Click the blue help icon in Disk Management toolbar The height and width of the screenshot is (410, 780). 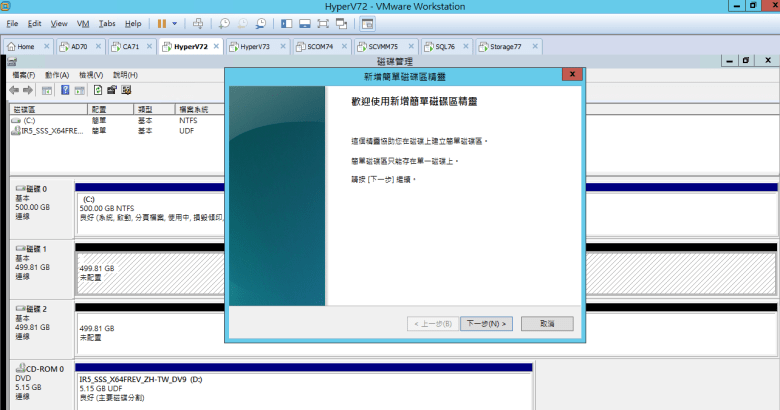coord(64,90)
